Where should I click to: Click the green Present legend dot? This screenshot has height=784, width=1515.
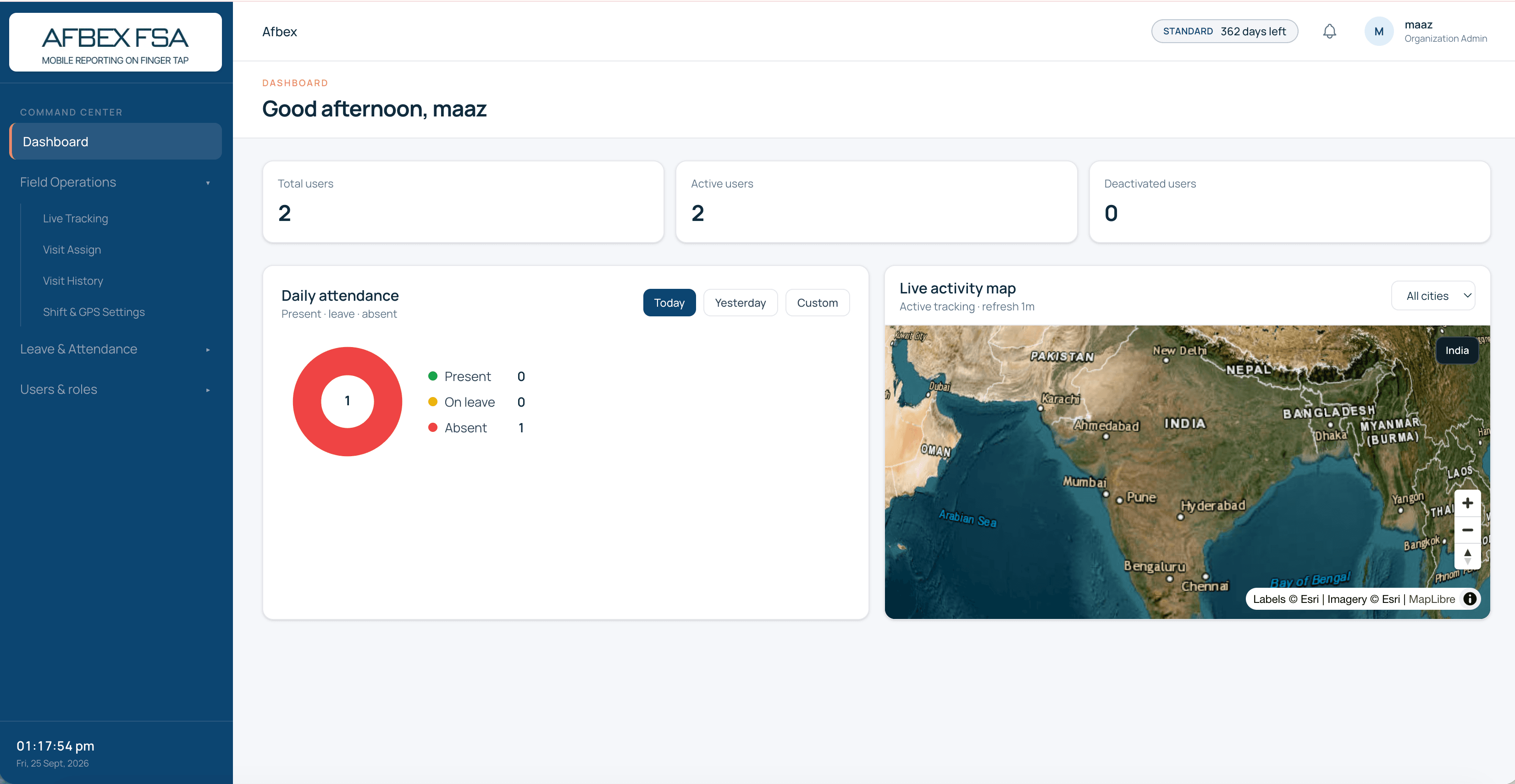(432, 376)
